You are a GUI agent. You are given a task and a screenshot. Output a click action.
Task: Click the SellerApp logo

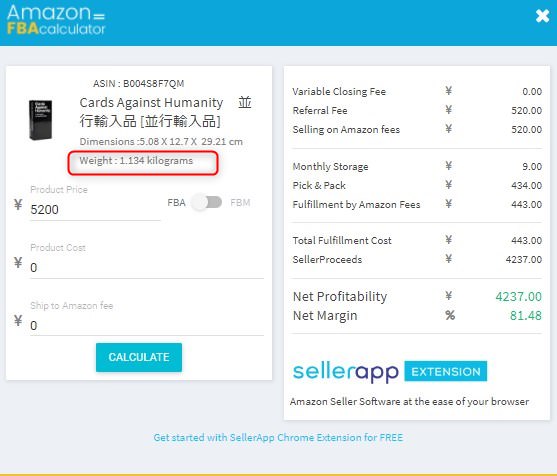(x=345, y=372)
